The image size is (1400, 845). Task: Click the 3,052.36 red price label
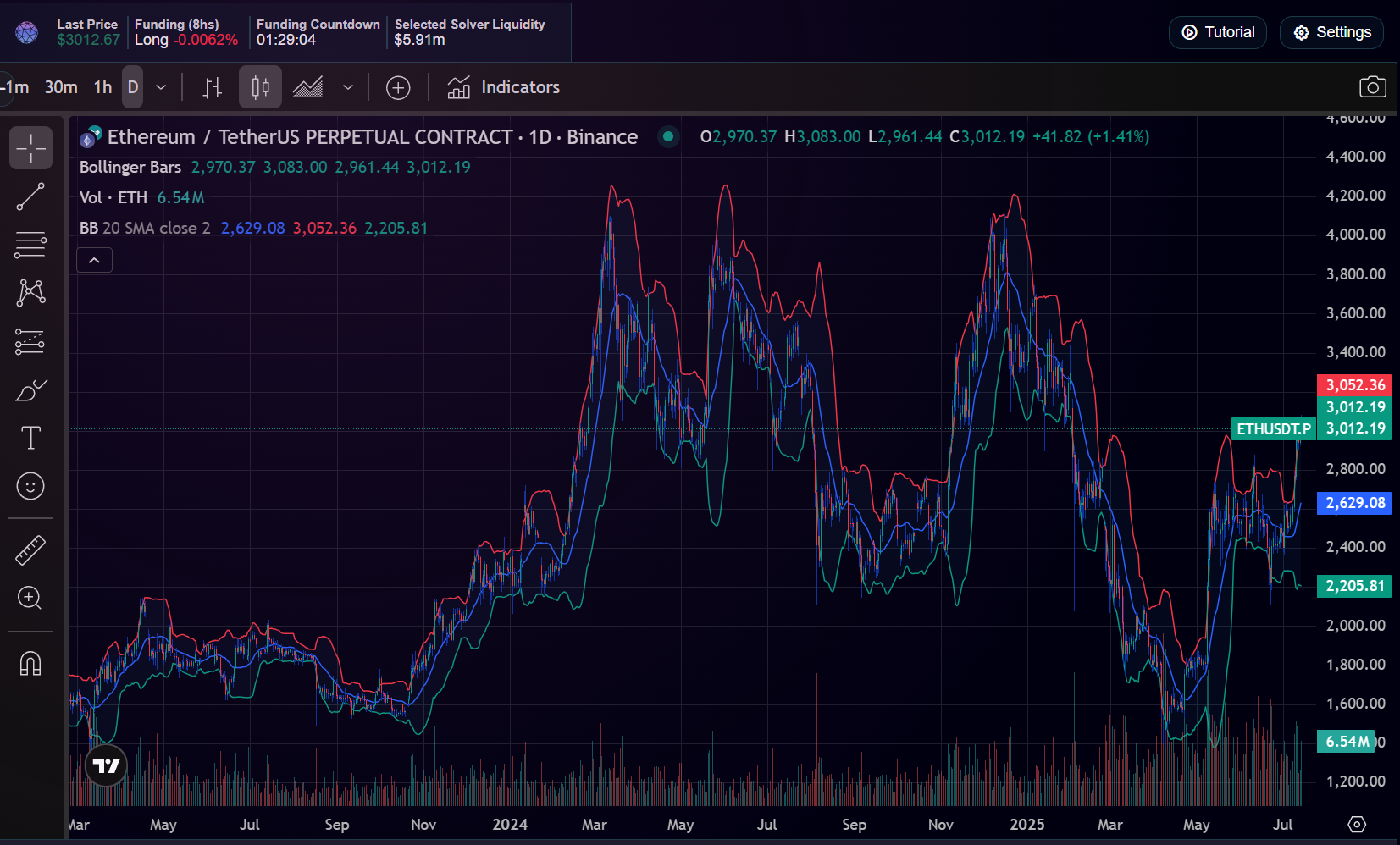[1353, 384]
